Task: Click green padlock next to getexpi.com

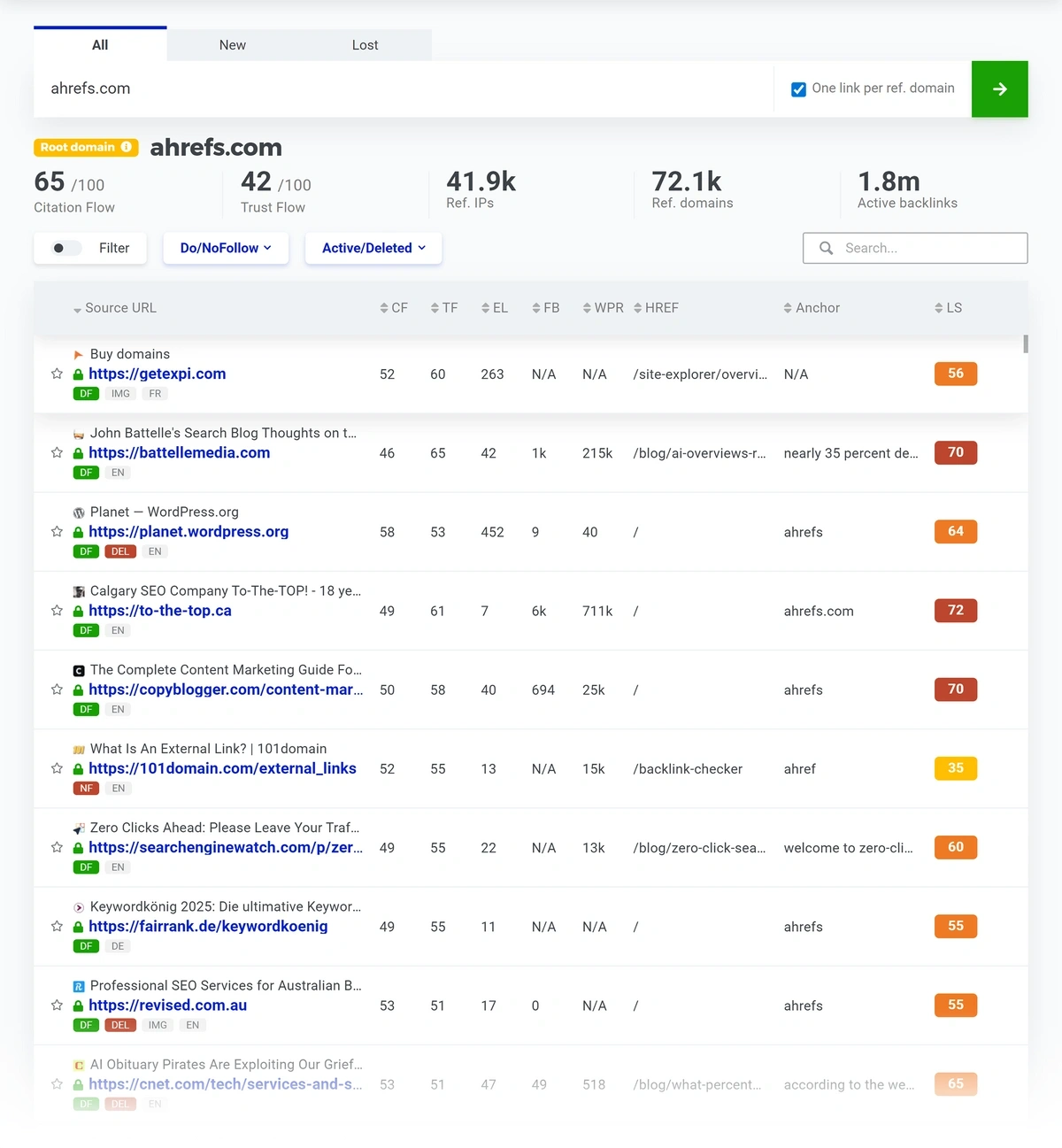Action: pos(78,374)
